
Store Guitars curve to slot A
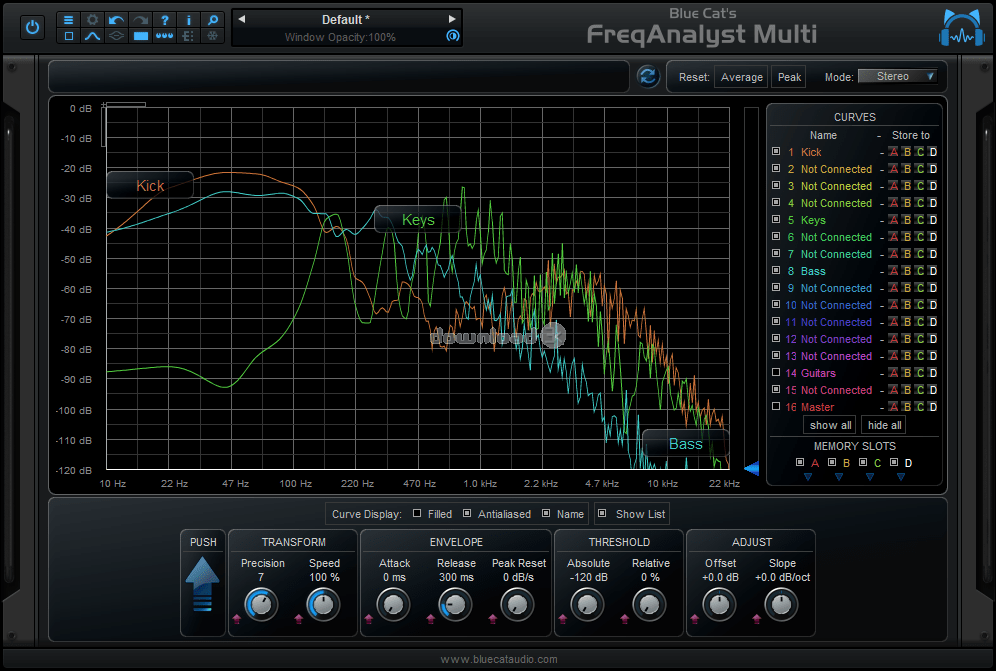(893, 373)
